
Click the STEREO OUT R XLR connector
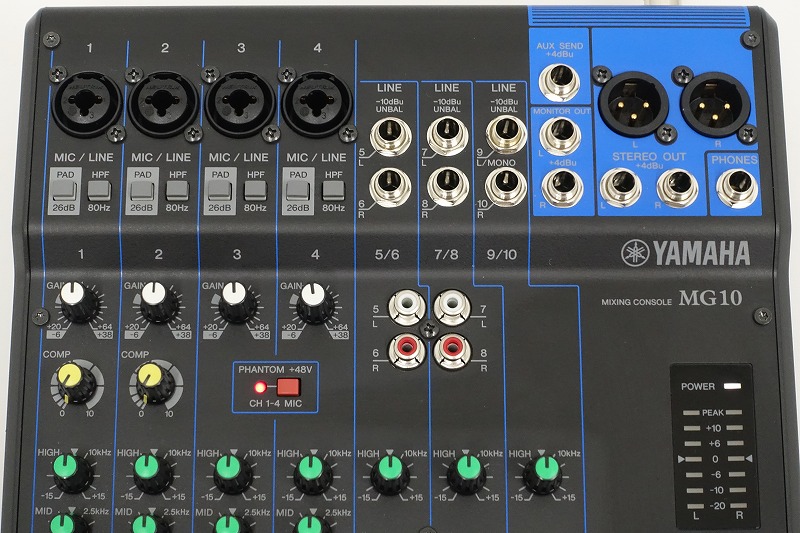pos(715,104)
